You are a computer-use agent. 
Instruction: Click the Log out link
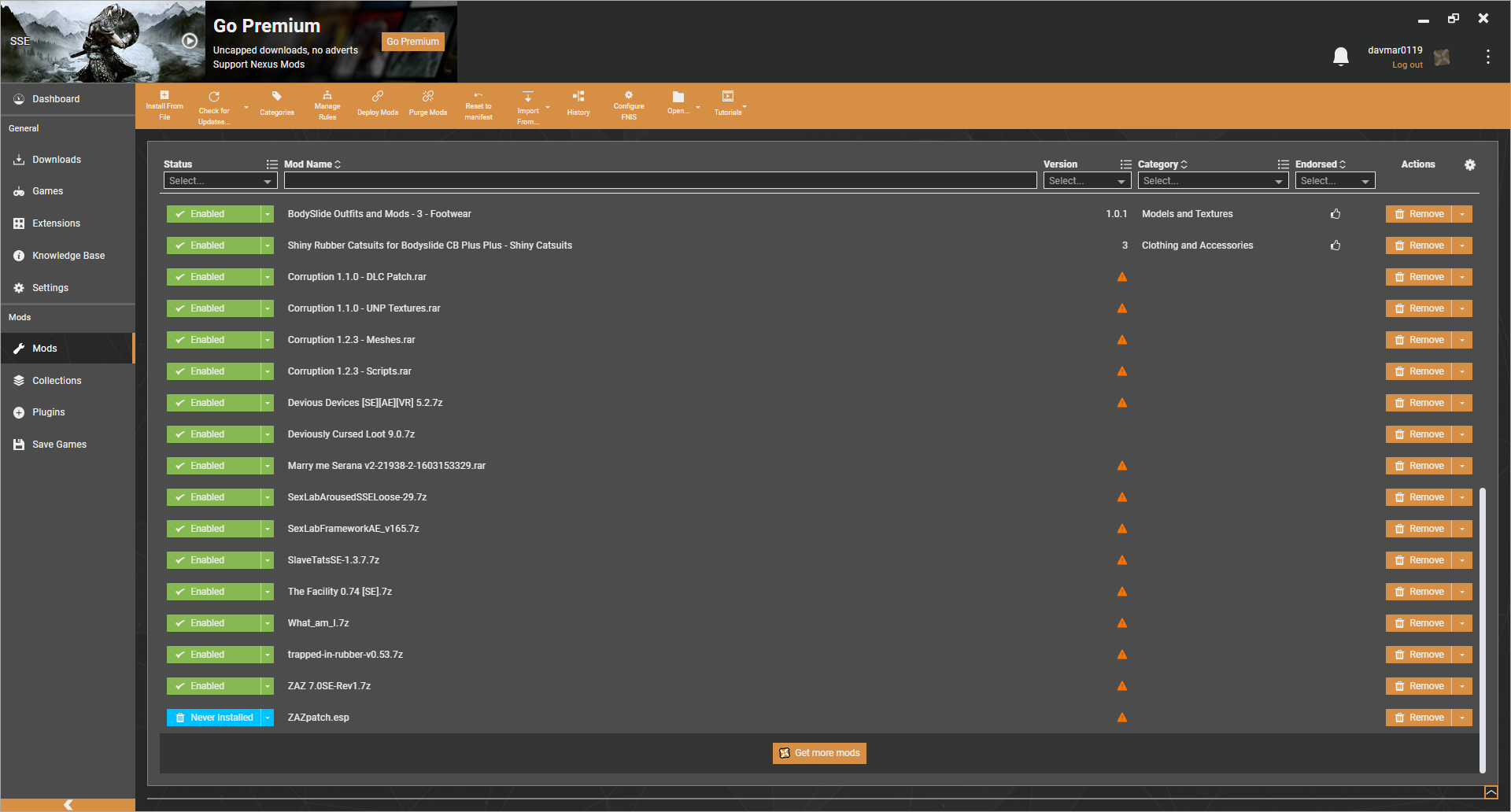(x=1407, y=65)
